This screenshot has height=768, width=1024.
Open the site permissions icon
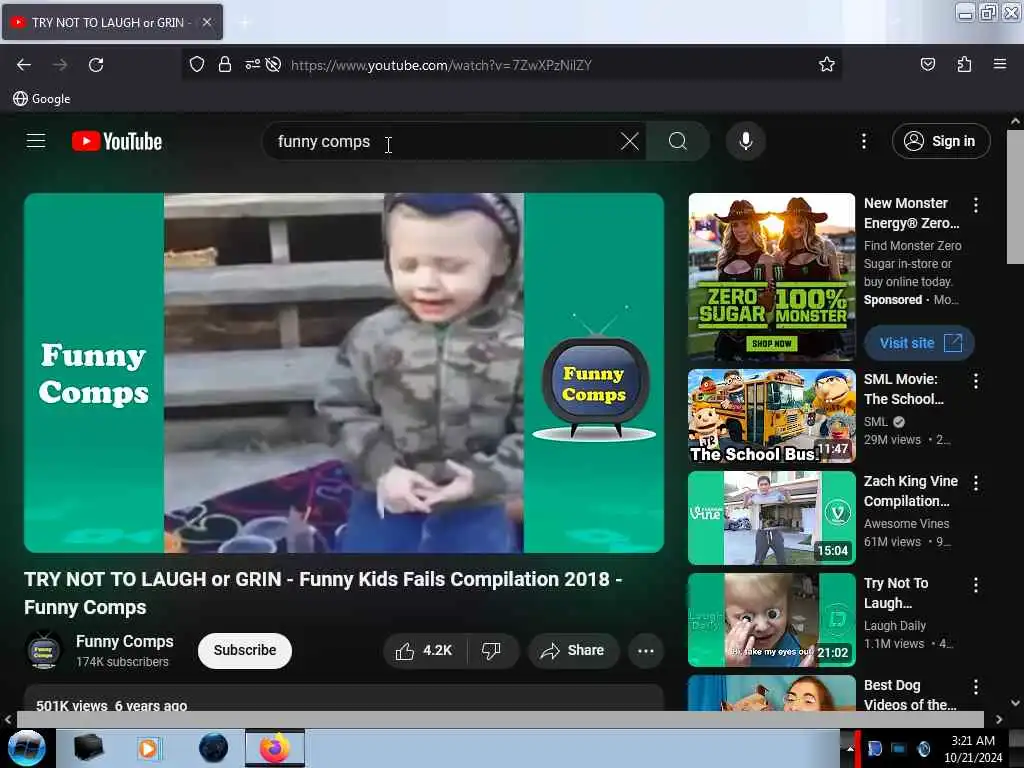252,64
